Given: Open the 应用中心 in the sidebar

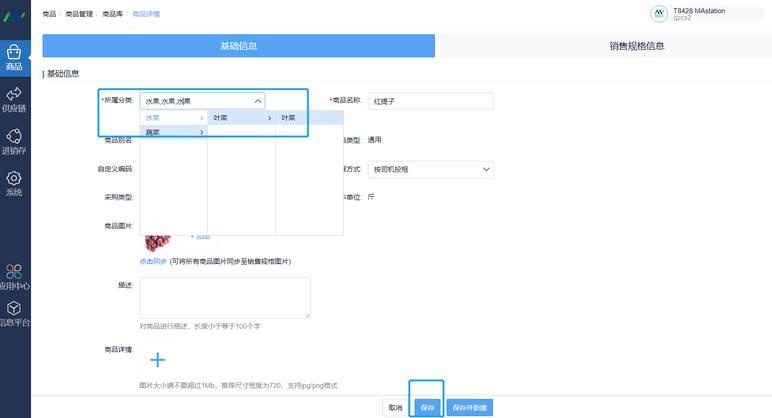Looking at the screenshot, I should (x=14, y=277).
